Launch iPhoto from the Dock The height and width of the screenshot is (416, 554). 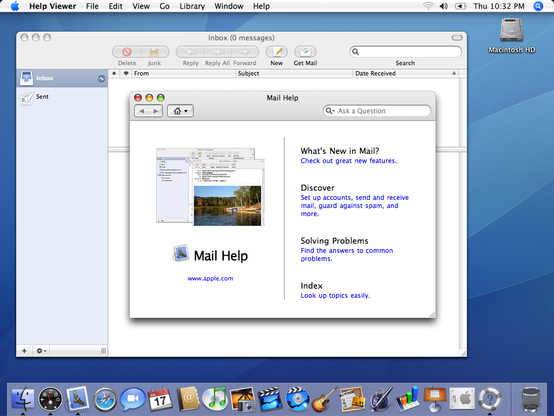[x=243, y=399]
